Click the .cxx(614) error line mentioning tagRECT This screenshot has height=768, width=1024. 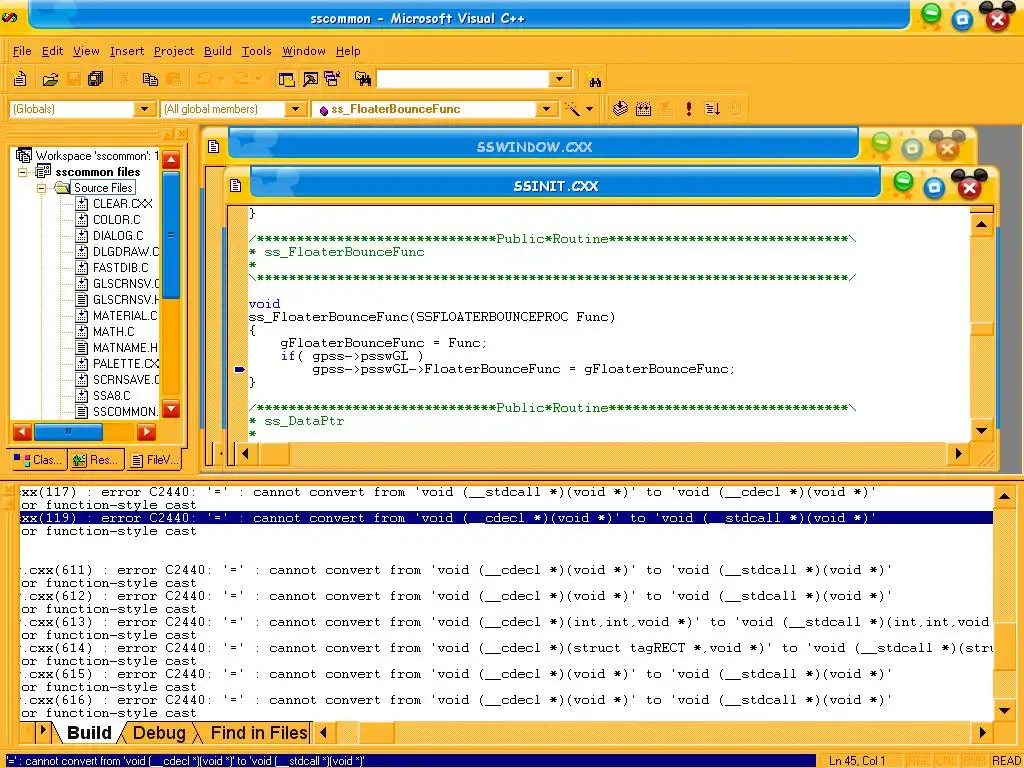506,648
